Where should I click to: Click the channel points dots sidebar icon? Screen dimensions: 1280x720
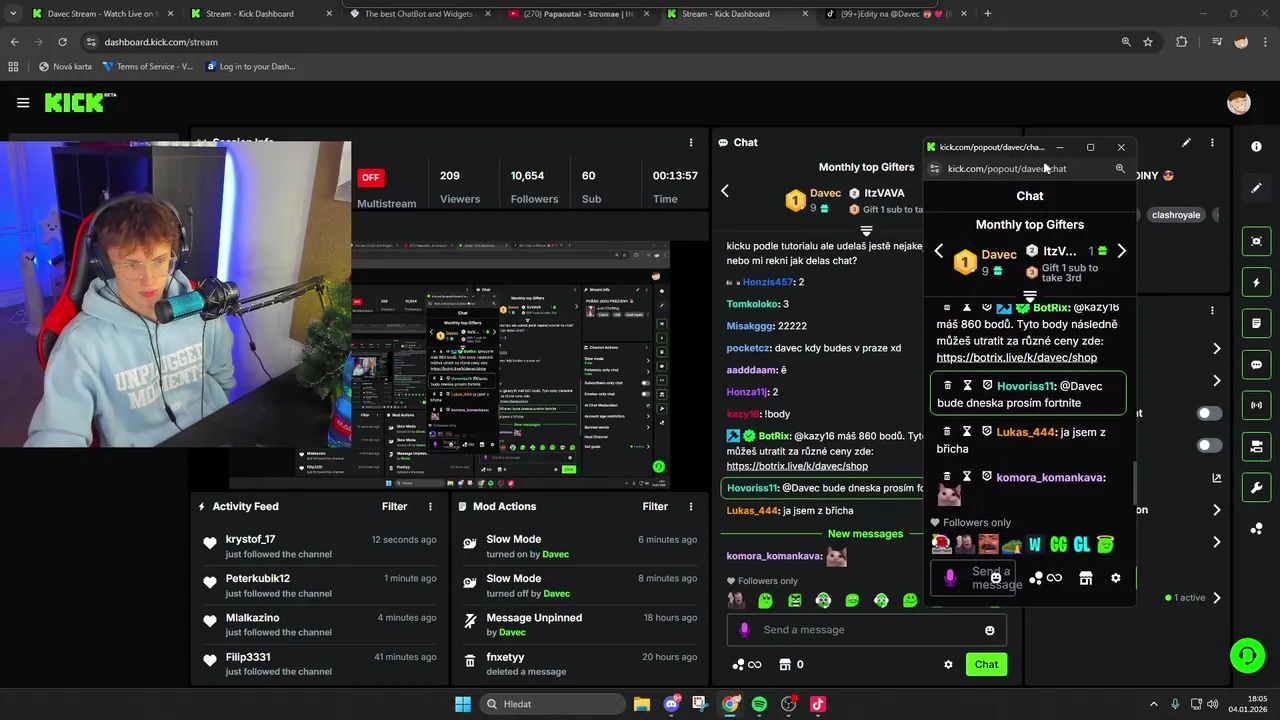[x=1256, y=528]
